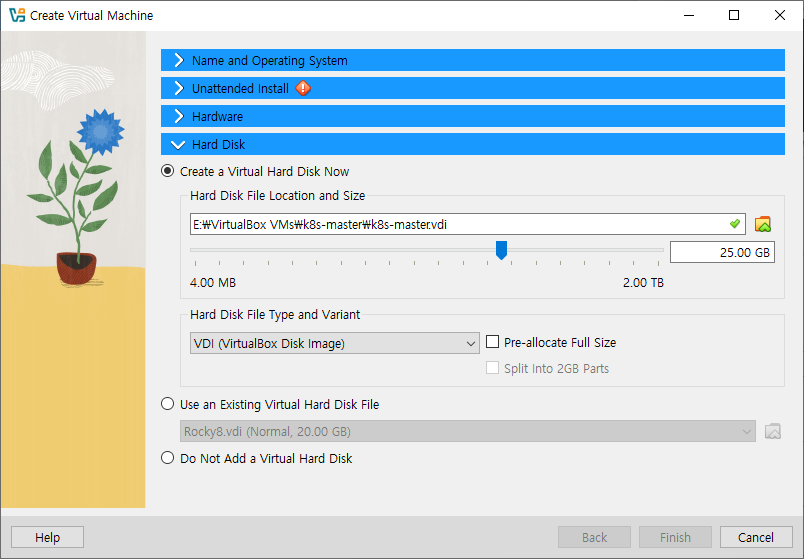Click the green checkmark in the disk path field
804x559 pixels.
click(735, 224)
